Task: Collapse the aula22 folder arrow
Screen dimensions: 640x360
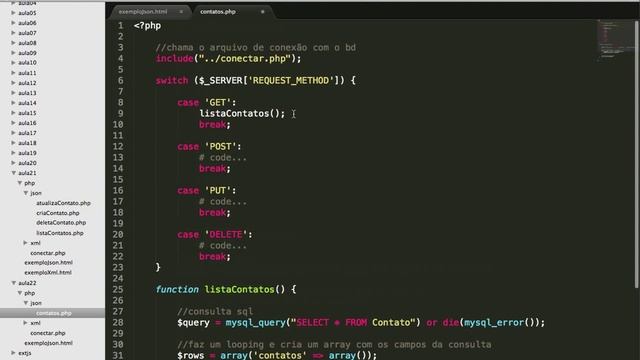Action: coord(13,283)
